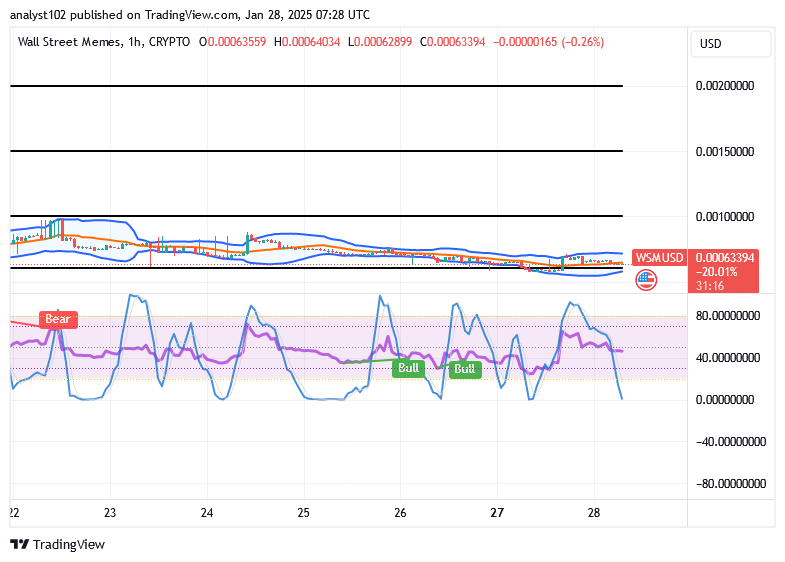Image resolution: width=785 pixels, height=562 pixels.
Task: Click date 24 on the time axis
Action: (x=207, y=513)
